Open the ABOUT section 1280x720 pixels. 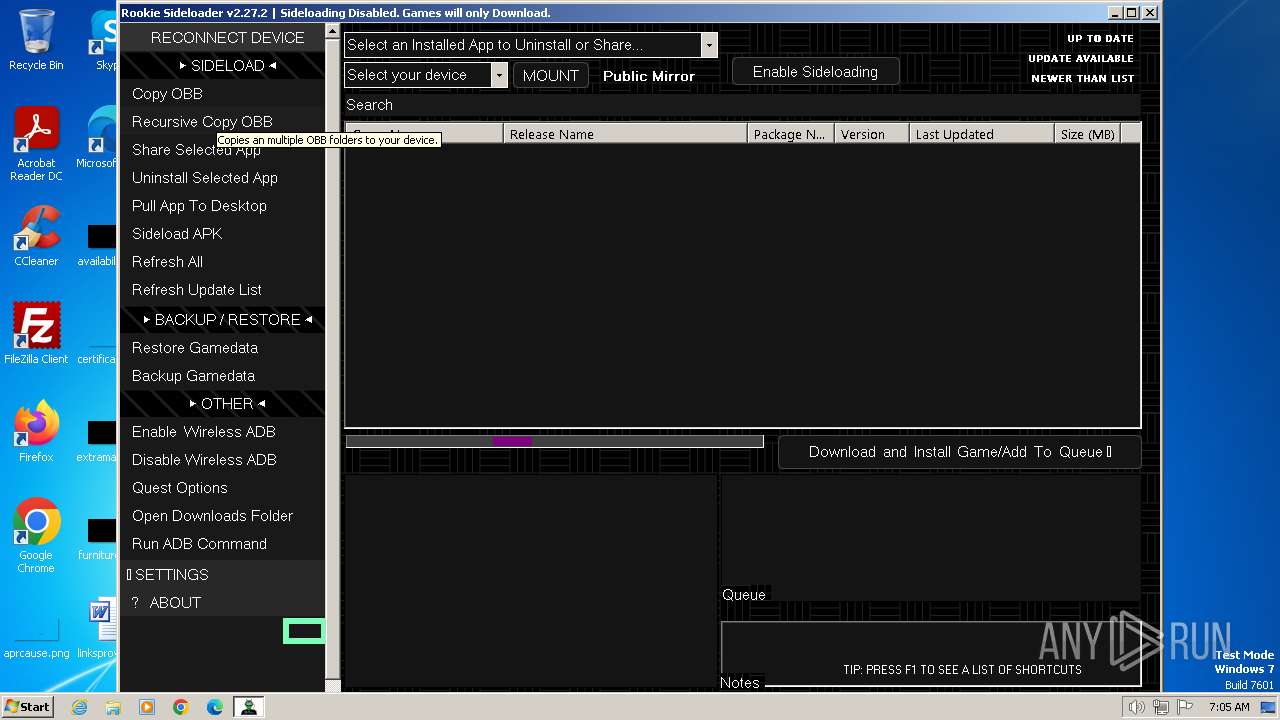click(x=222, y=603)
